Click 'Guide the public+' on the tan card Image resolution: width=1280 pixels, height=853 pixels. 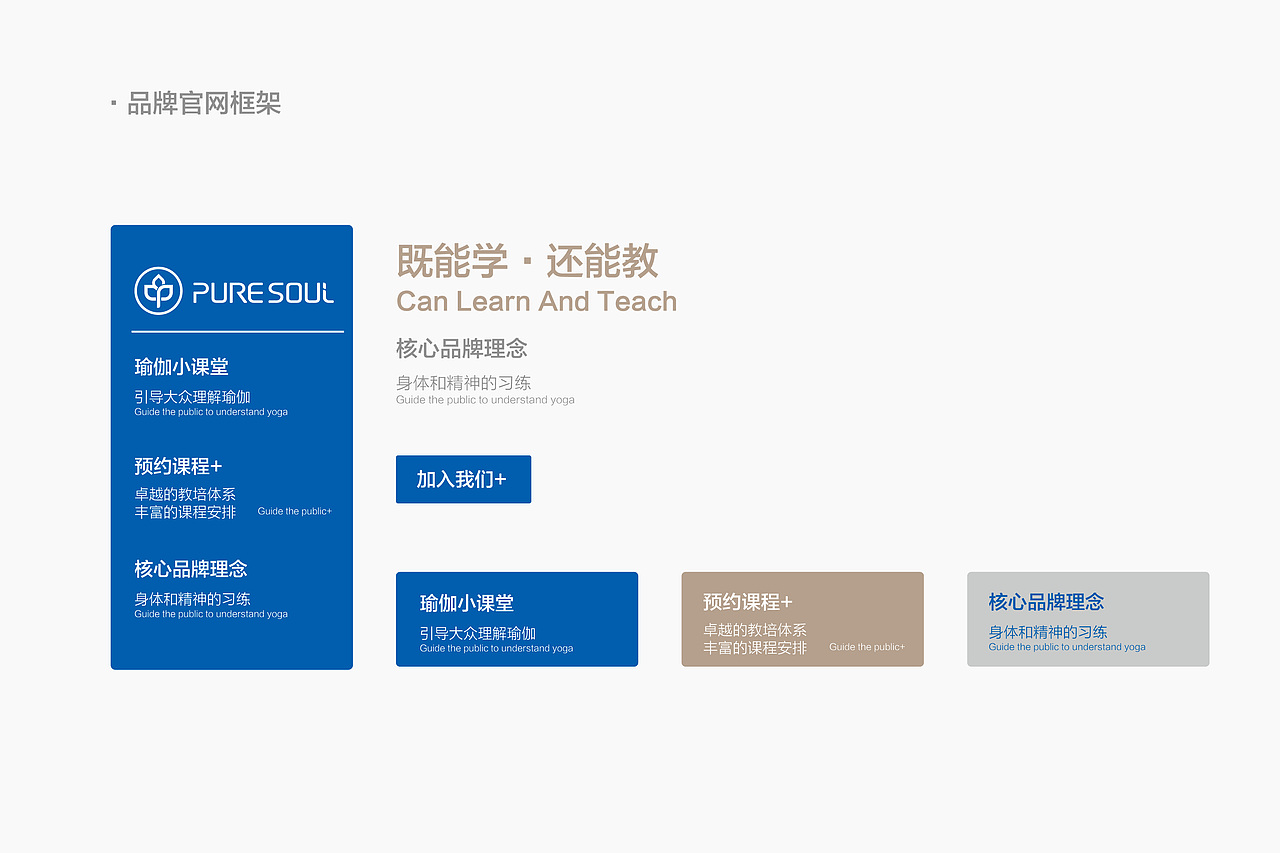click(x=866, y=647)
